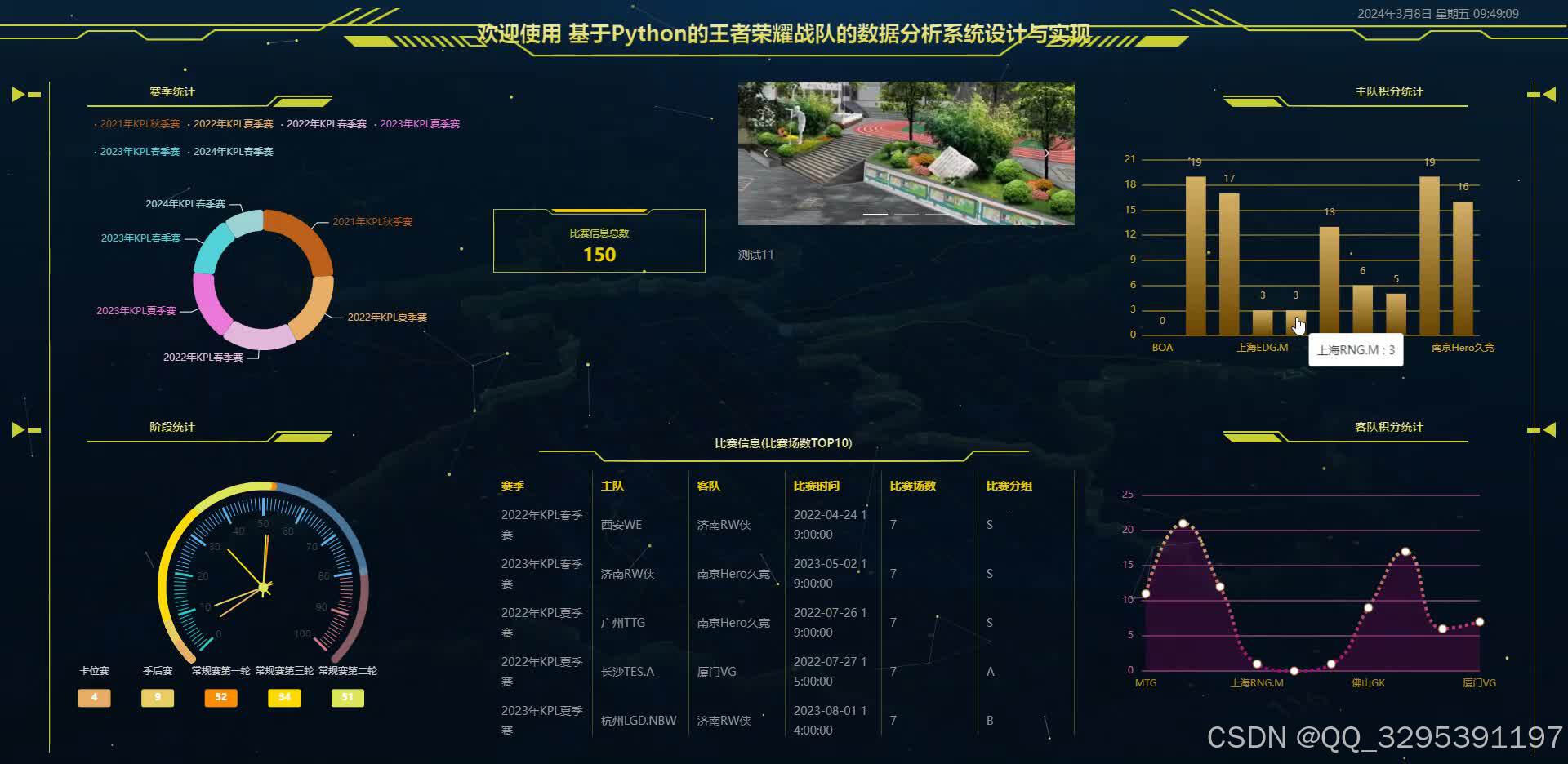Viewport: 1568px width, 764px height.
Task: Toggle the 2023年KPL春季赛 legend item
Action: pos(137,152)
